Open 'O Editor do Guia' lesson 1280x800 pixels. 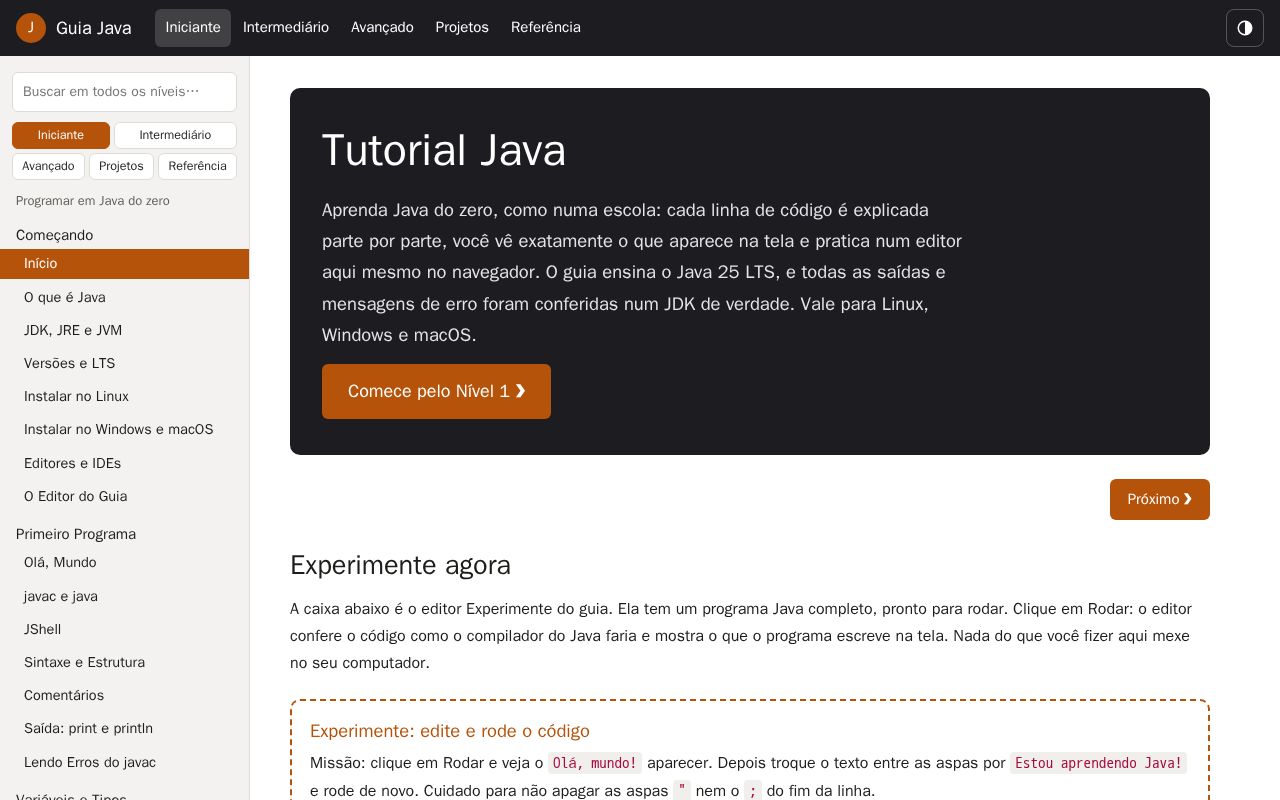click(124, 496)
